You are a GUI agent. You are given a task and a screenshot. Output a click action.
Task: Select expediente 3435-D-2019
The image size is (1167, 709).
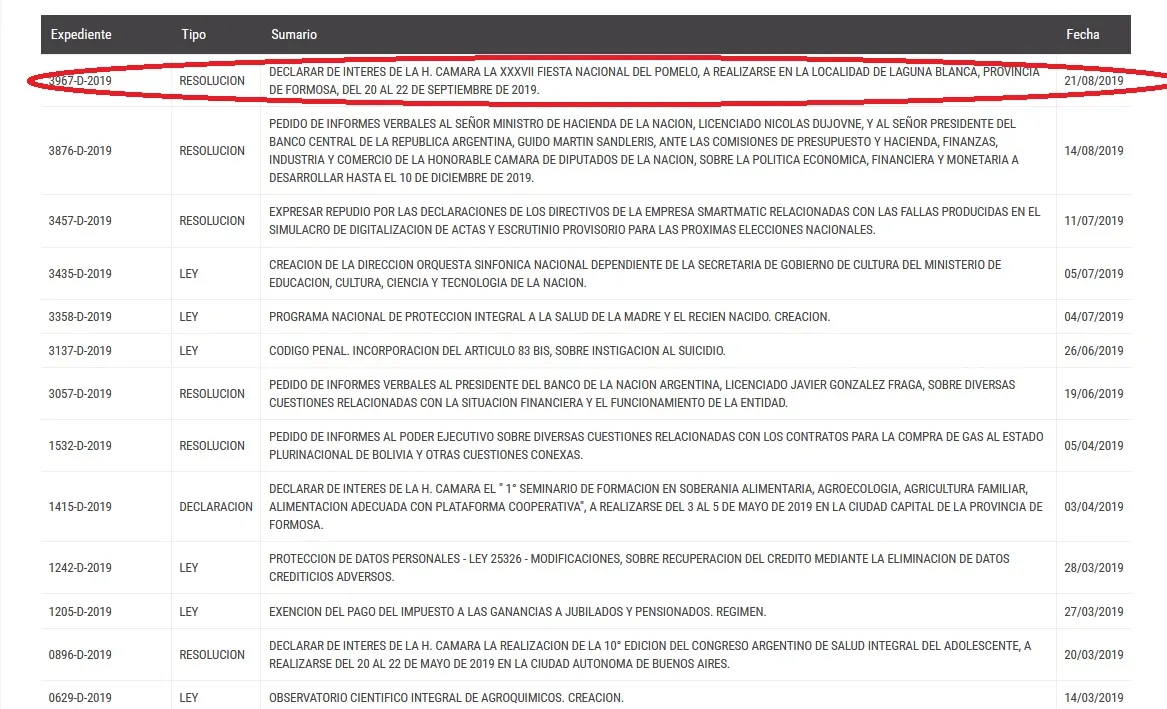click(80, 273)
